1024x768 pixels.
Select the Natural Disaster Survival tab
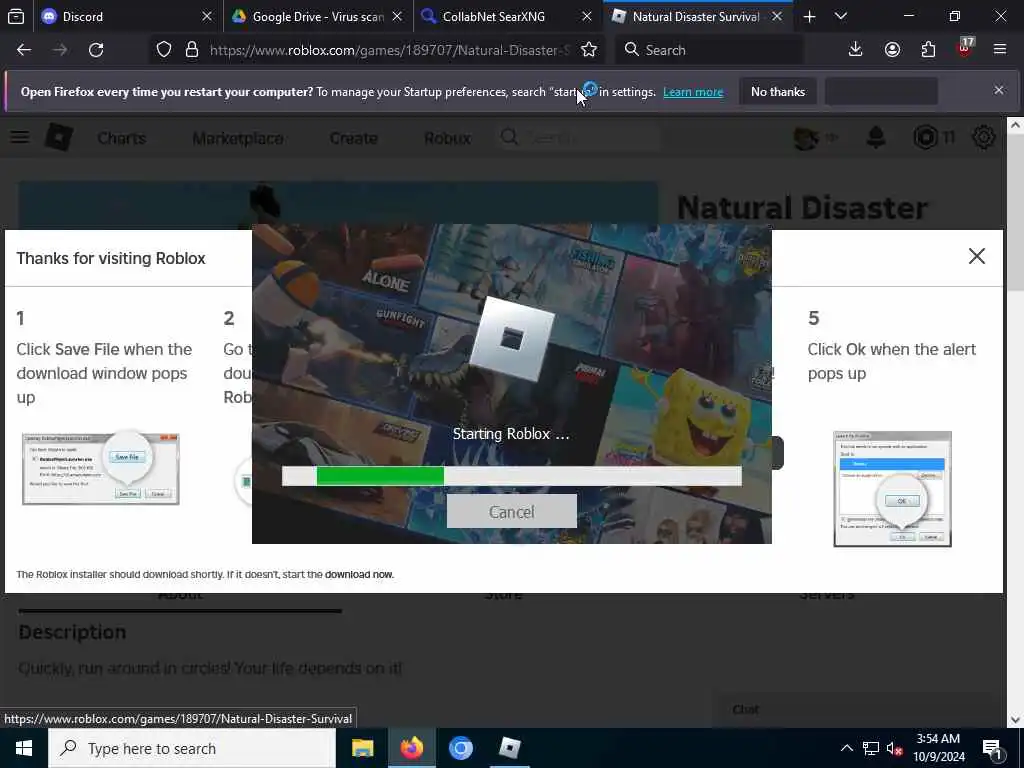pos(697,16)
